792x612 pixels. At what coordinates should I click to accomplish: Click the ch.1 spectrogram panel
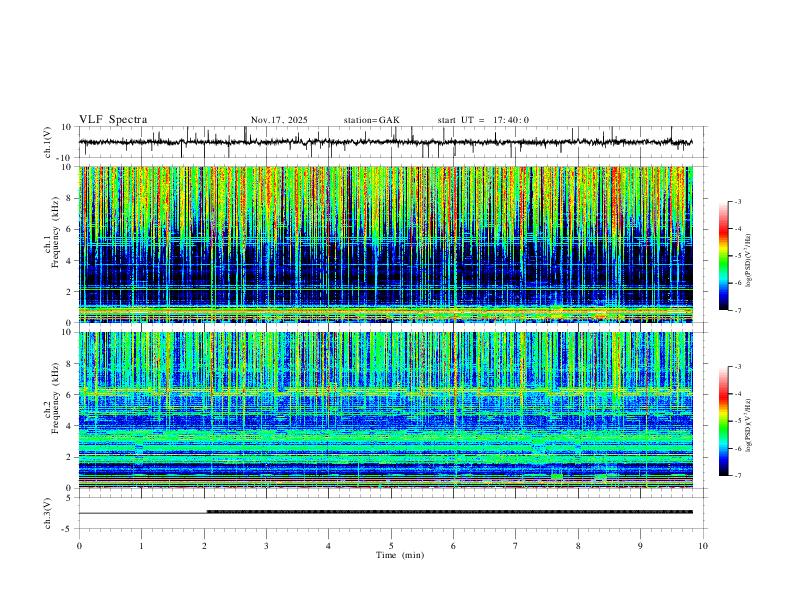point(385,244)
